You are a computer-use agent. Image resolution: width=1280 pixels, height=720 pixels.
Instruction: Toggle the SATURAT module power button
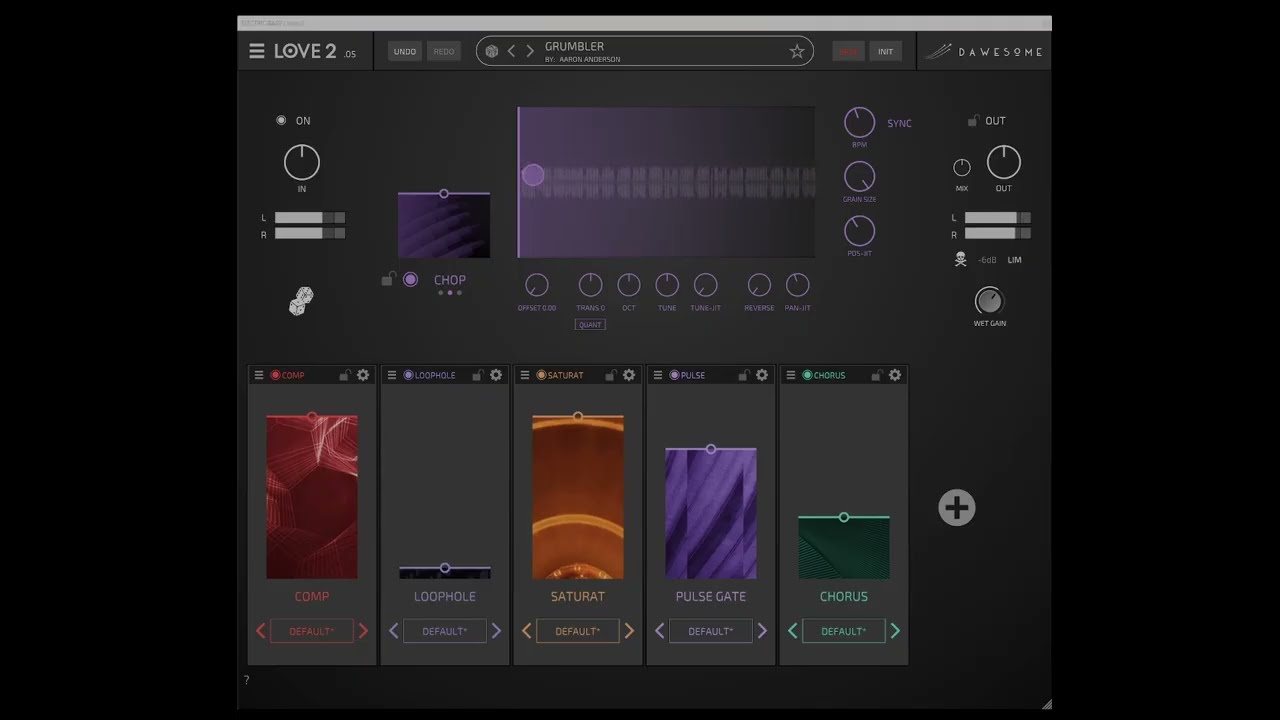[x=541, y=375]
